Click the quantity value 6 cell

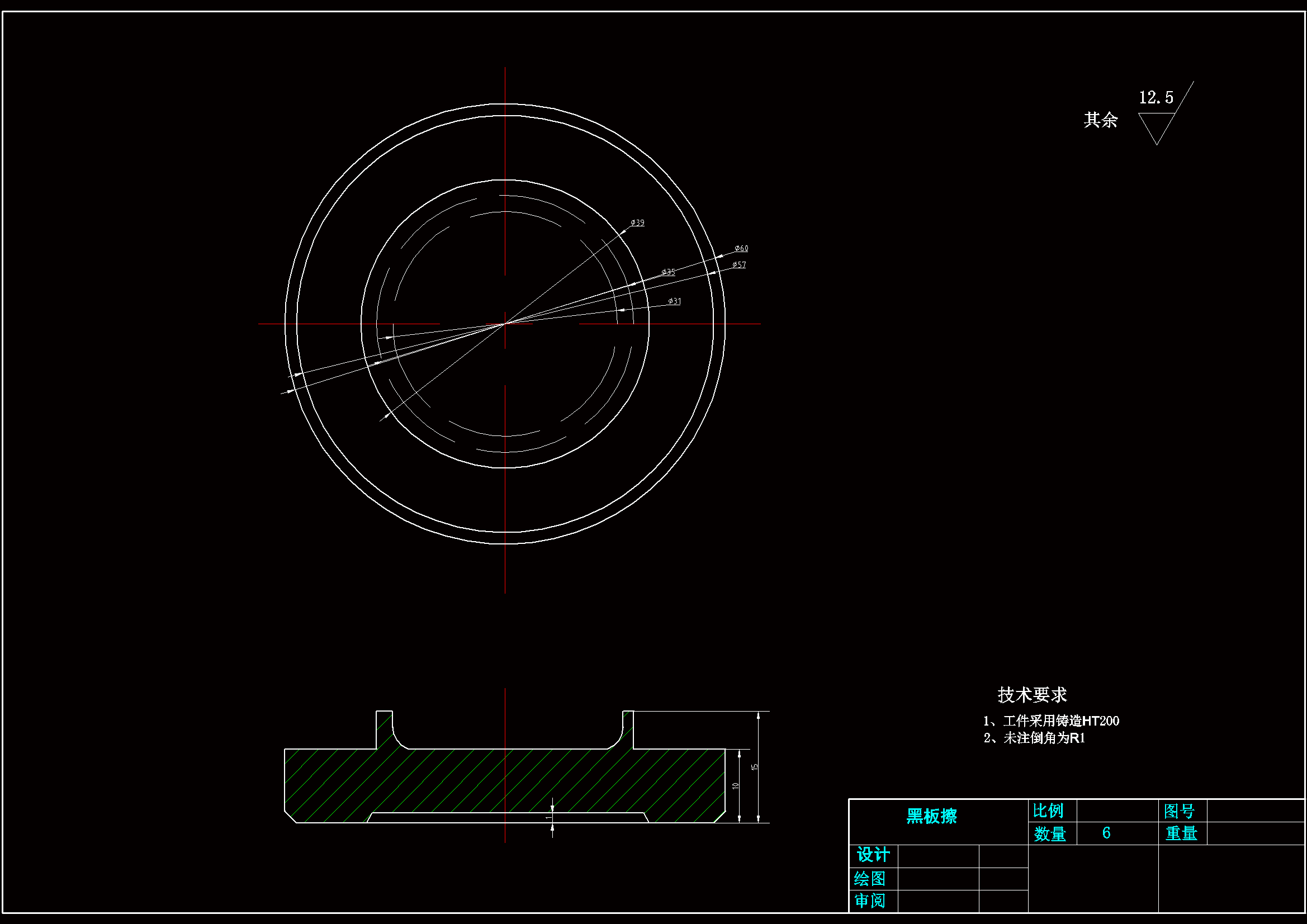pyautogui.click(x=1106, y=833)
